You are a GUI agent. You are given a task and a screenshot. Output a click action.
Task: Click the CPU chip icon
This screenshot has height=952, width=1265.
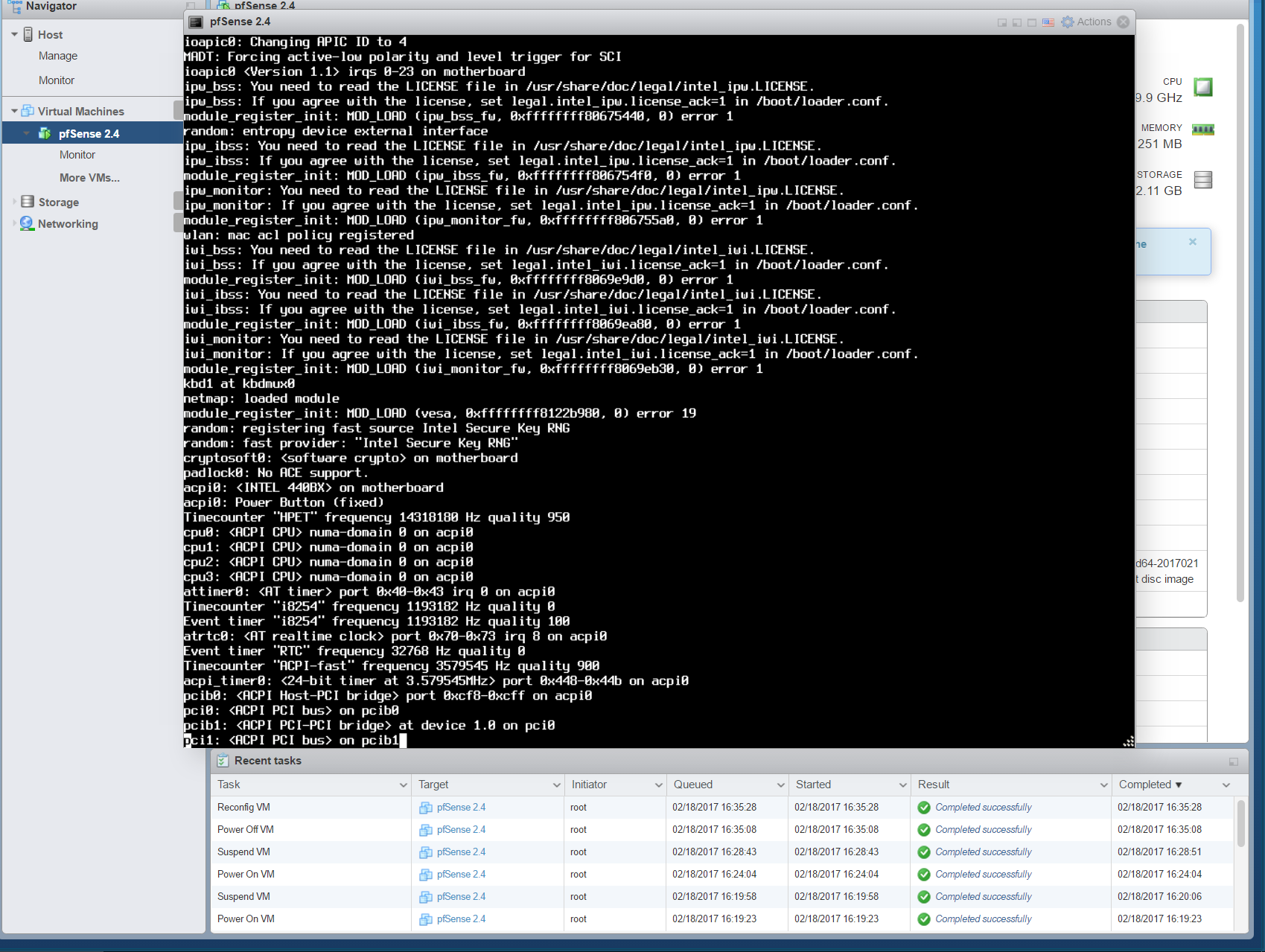pyautogui.click(x=1203, y=87)
